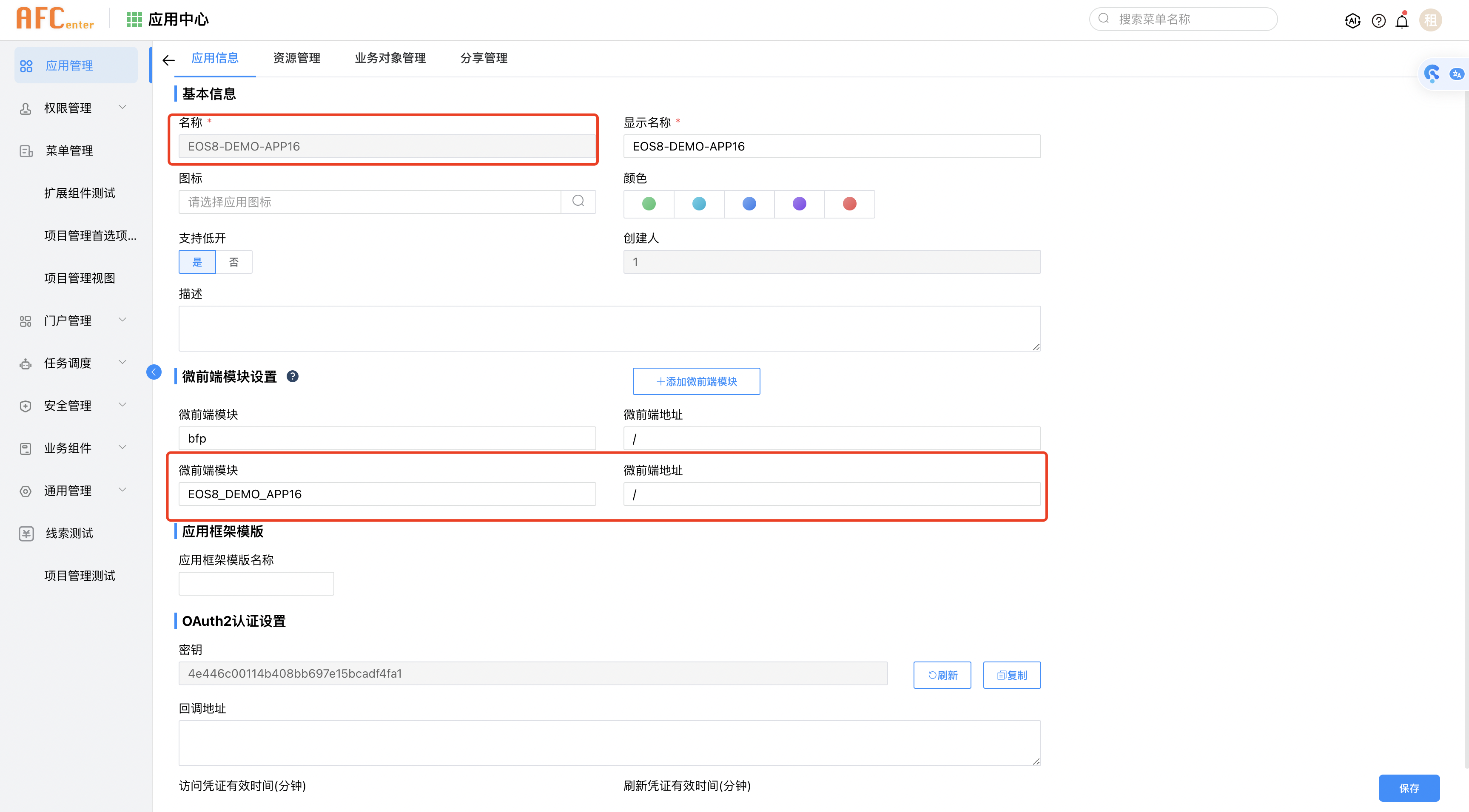
Task: Select 否 for 支持低开
Action: point(234,262)
